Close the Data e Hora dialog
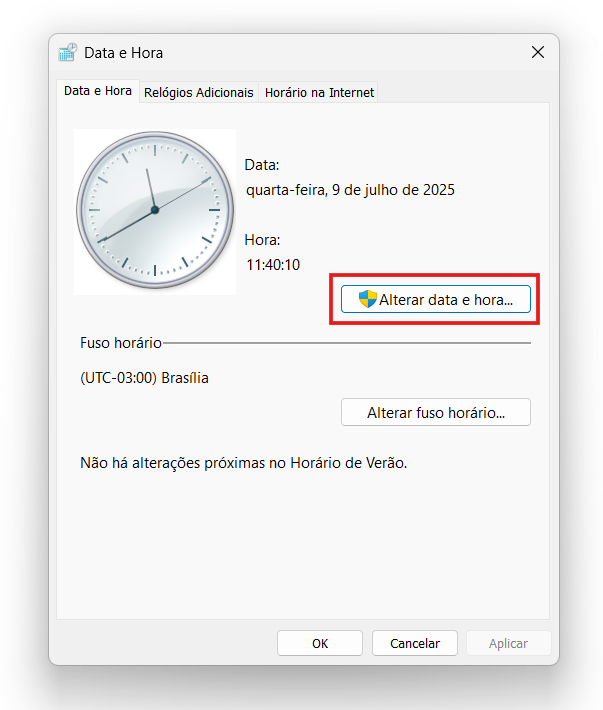Image resolution: width=603 pixels, height=710 pixels. point(538,52)
